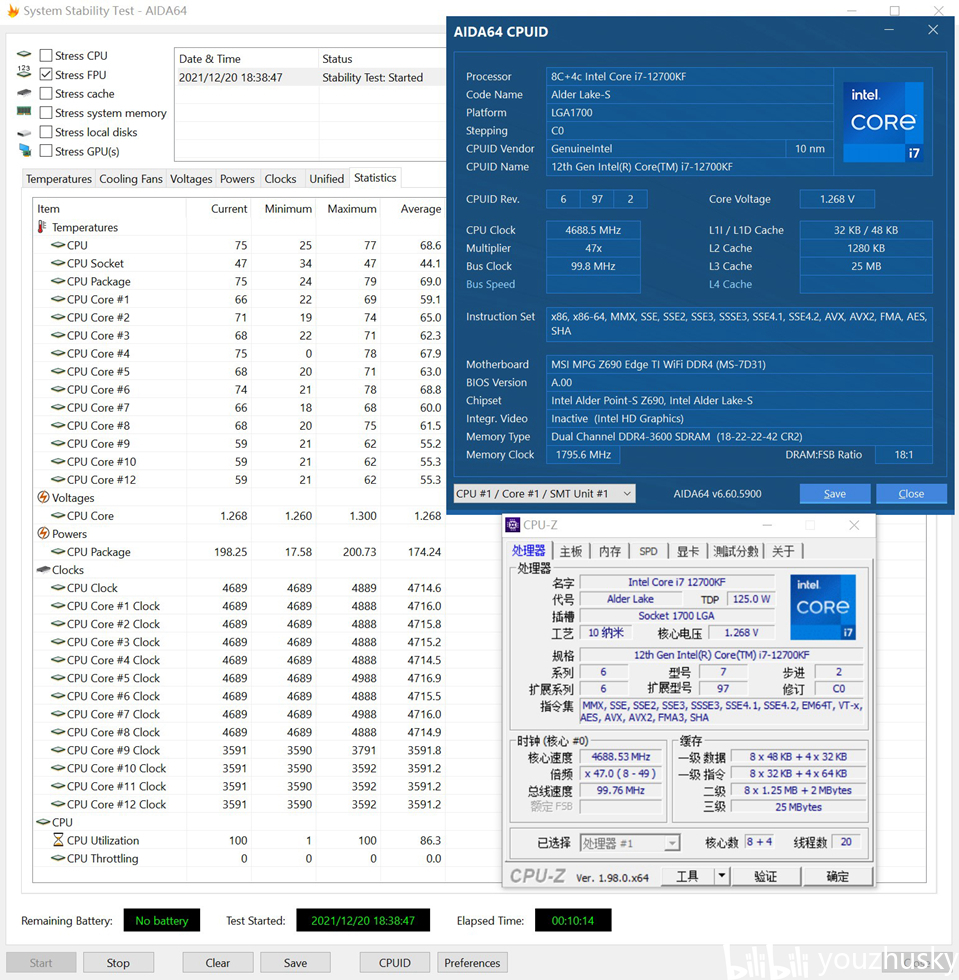Click the Clear button
Viewport: 959px width, 980px height.
(218, 963)
